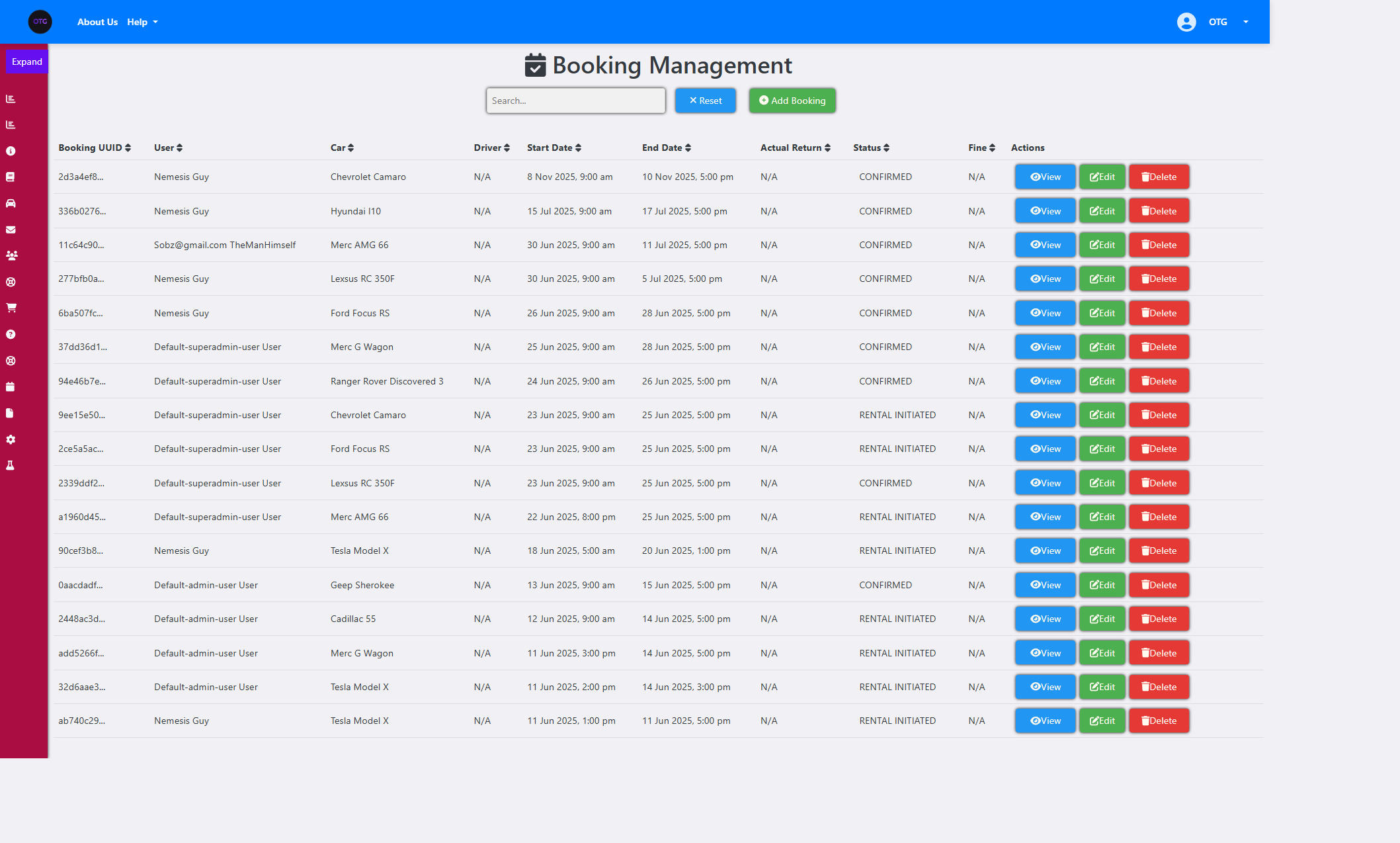
Task: View booking 277bfb0a Lexsus RC 350F
Action: click(x=1046, y=279)
